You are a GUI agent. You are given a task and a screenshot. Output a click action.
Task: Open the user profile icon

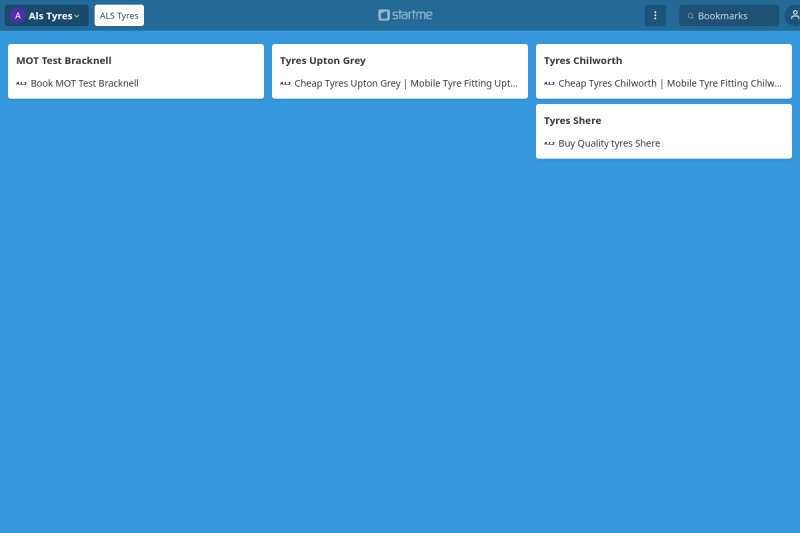coord(794,15)
